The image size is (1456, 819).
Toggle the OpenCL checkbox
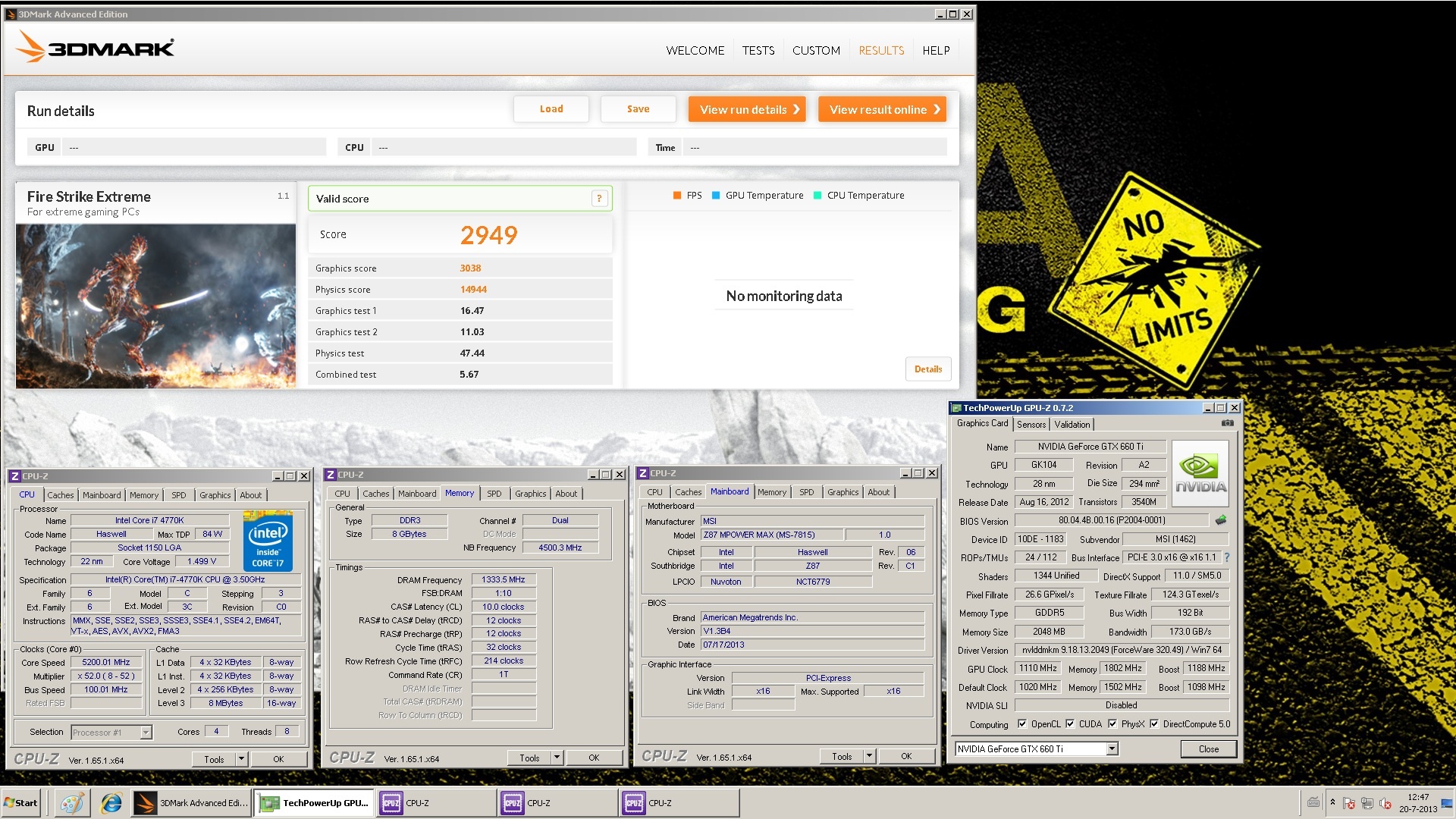[x=1022, y=724]
